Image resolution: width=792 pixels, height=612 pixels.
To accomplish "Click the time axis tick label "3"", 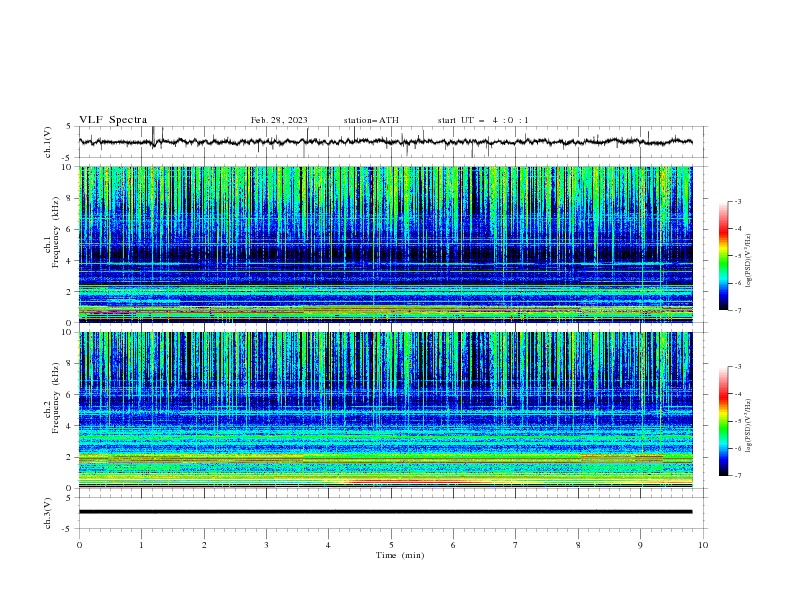I will pos(266,545).
